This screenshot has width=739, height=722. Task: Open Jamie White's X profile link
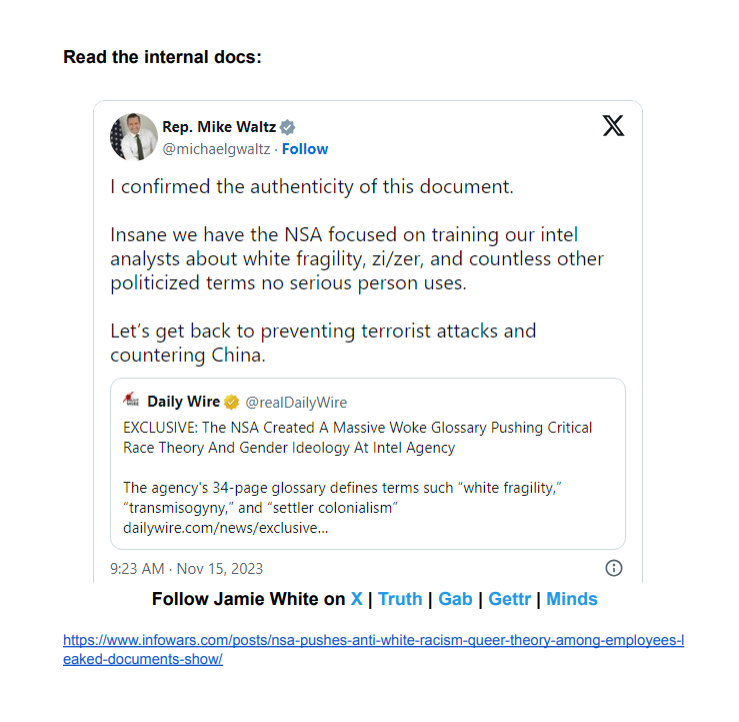[357, 599]
